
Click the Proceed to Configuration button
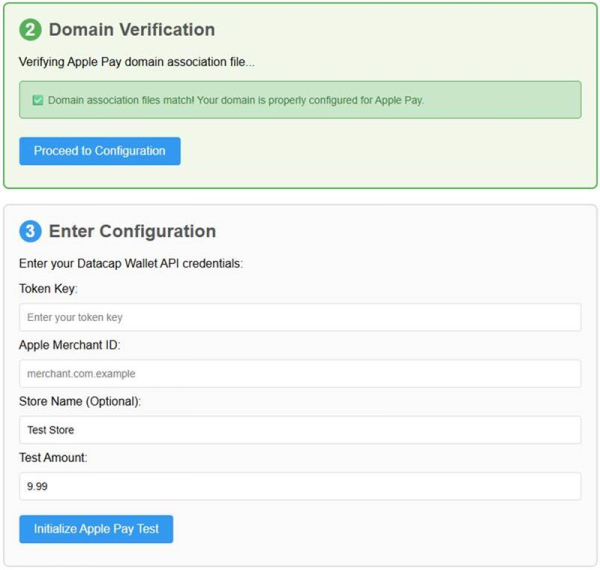(100, 151)
